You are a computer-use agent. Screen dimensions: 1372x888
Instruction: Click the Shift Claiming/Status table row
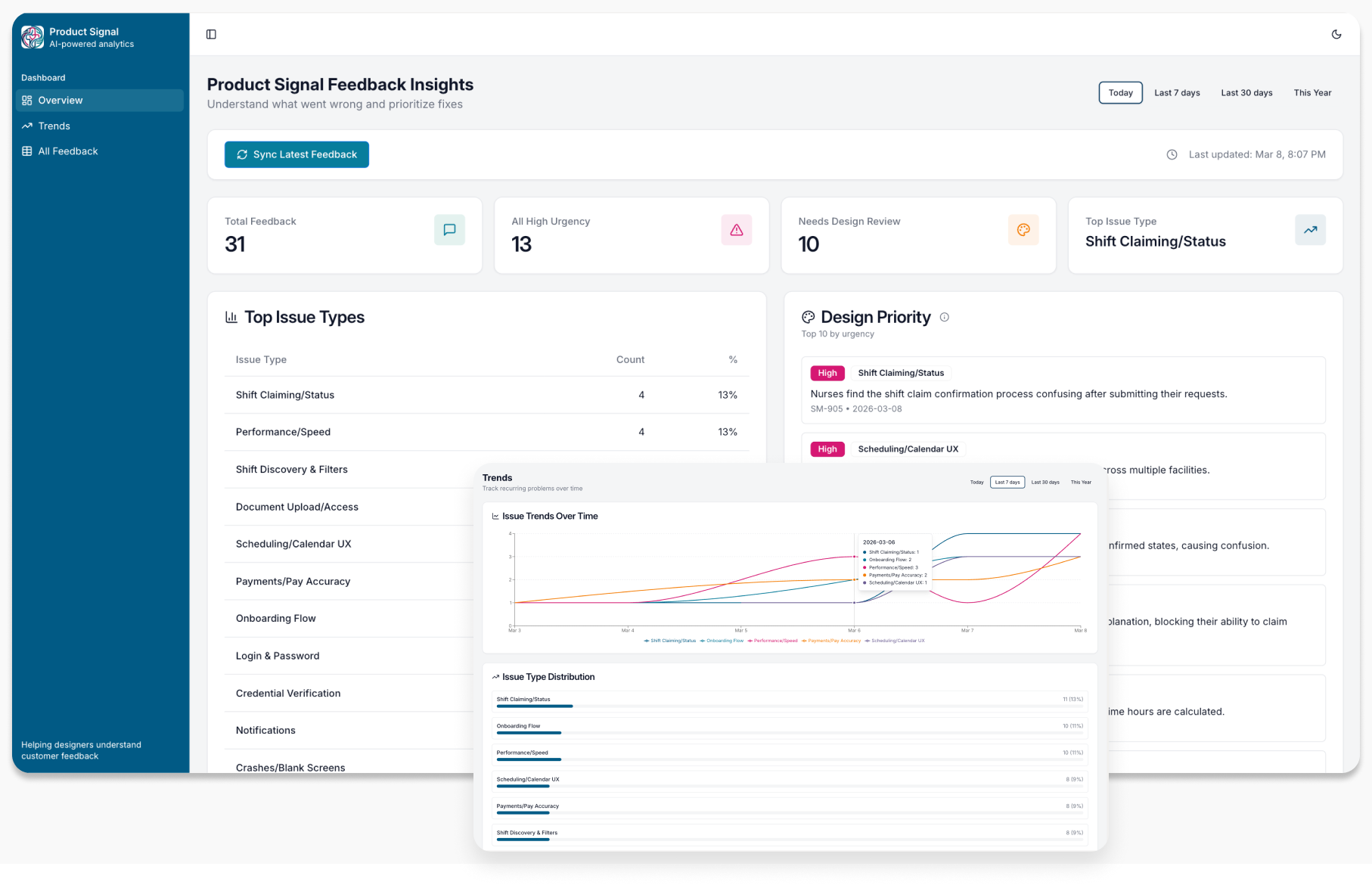[x=487, y=395]
